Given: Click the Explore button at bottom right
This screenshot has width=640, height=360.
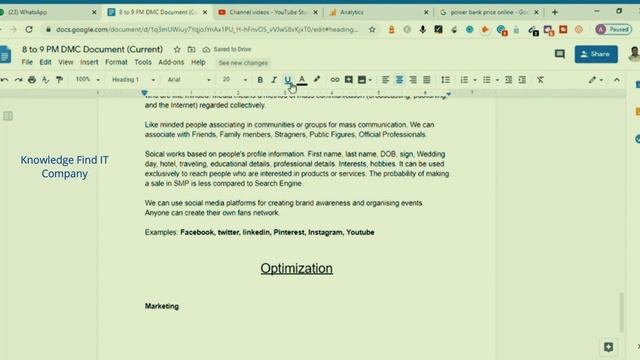Looking at the screenshot, I should tap(608, 347).
